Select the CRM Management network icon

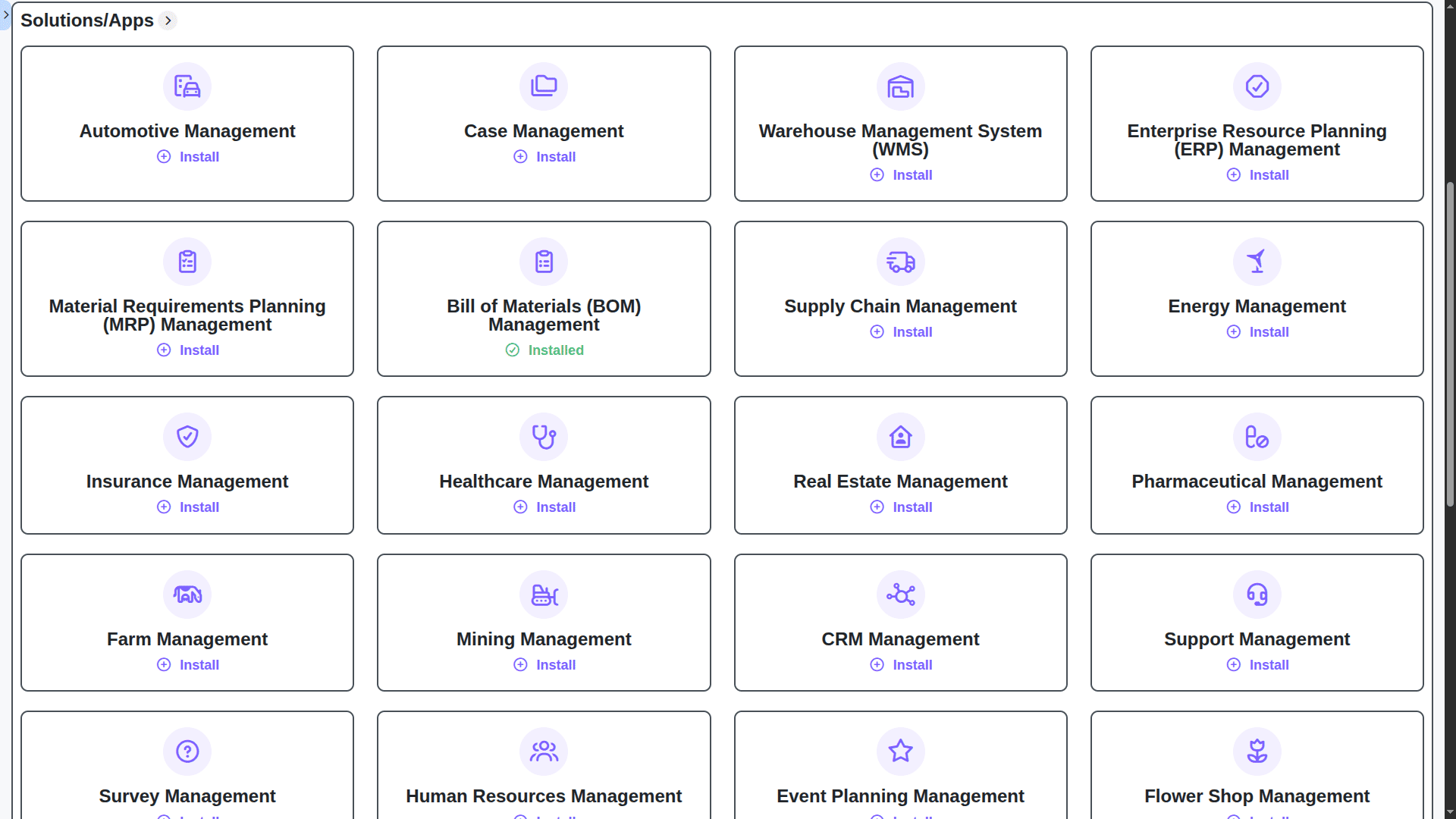point(900,595)
